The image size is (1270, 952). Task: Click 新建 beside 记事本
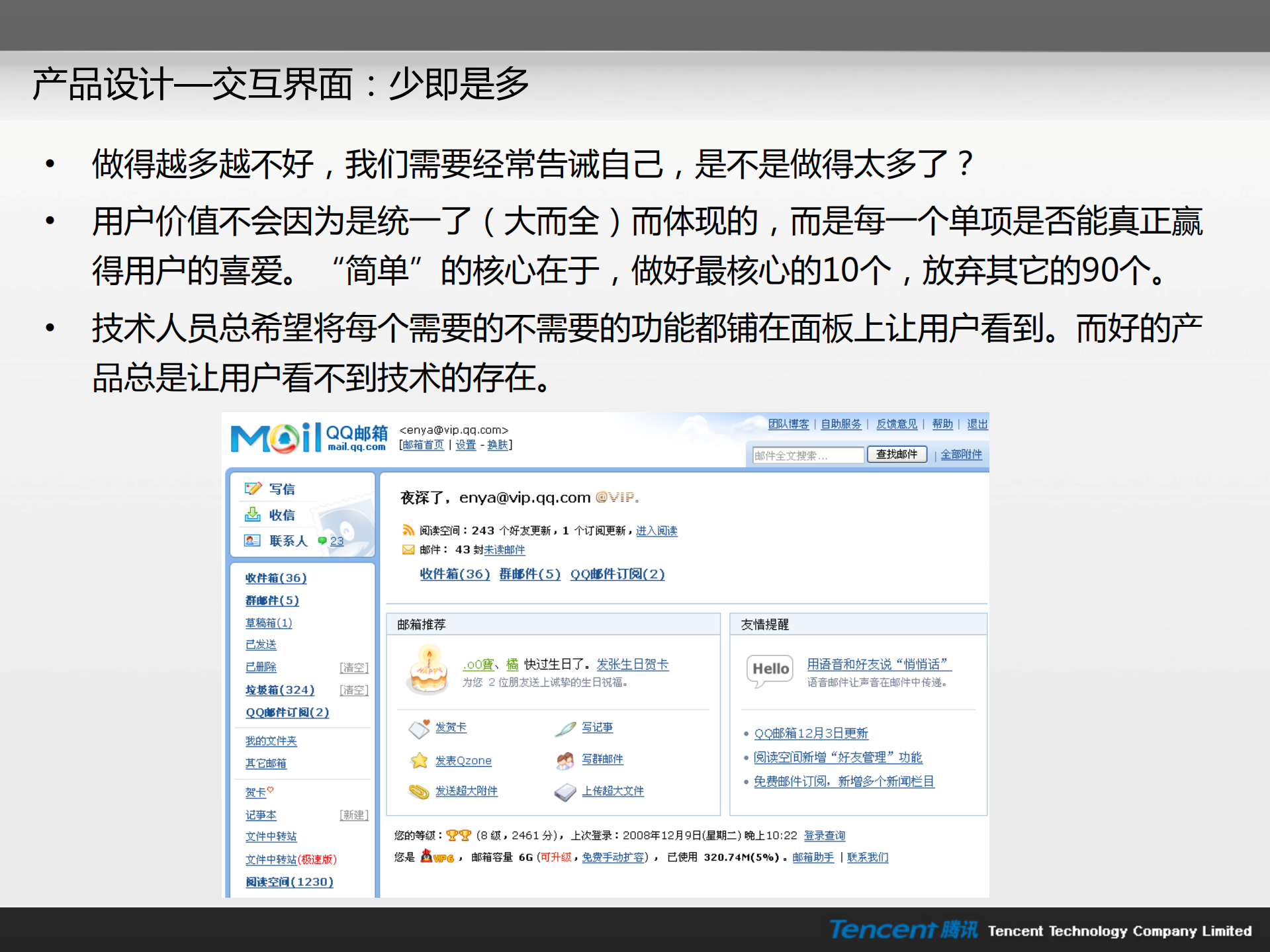click(354, 814)
